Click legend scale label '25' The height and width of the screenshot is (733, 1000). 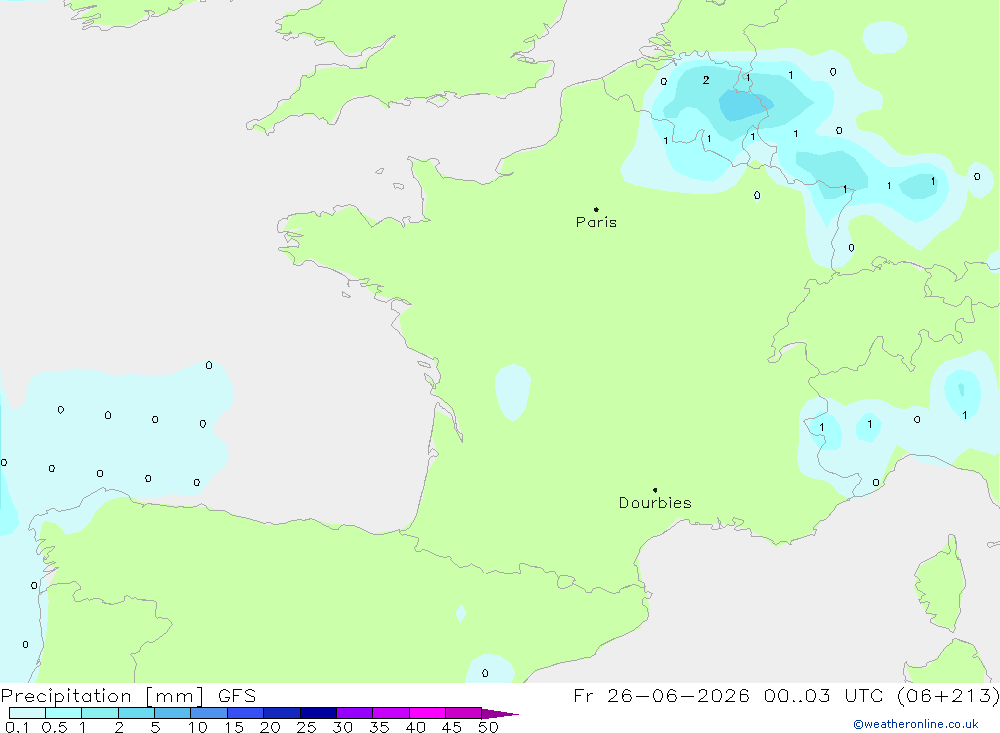pyautogui.click(x=306, y=727)
